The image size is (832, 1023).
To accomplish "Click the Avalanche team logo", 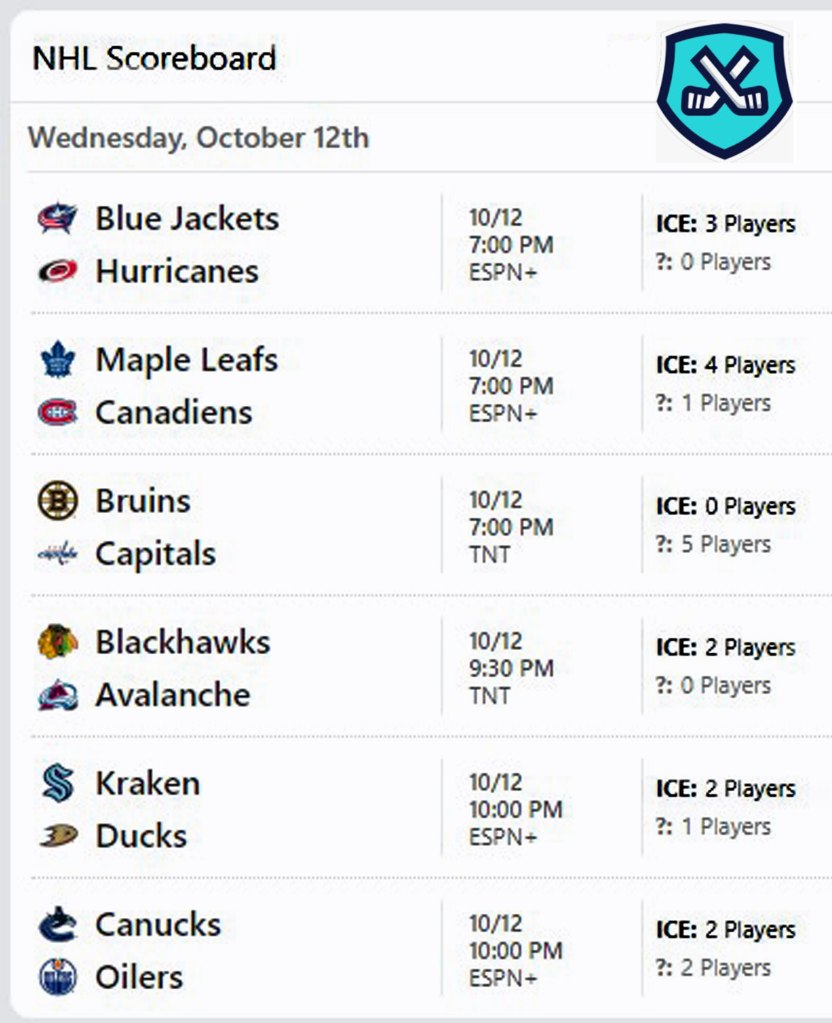I will 58,695.
